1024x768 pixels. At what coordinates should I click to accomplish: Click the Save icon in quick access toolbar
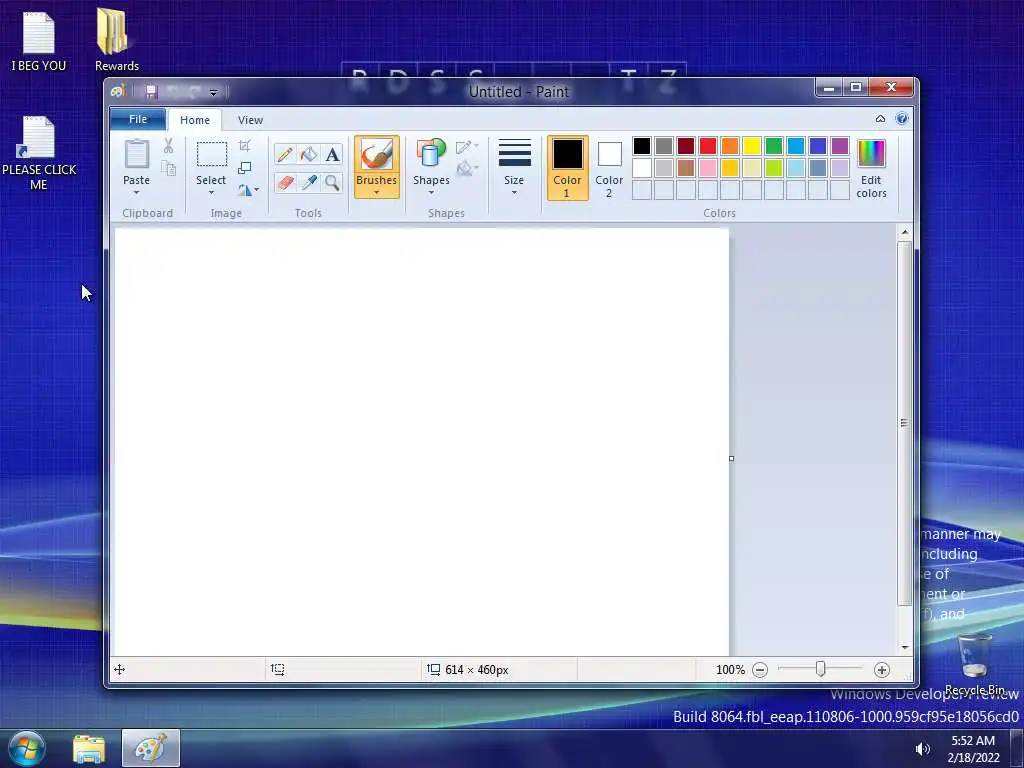pyautogui.click(x=152, y=91)
